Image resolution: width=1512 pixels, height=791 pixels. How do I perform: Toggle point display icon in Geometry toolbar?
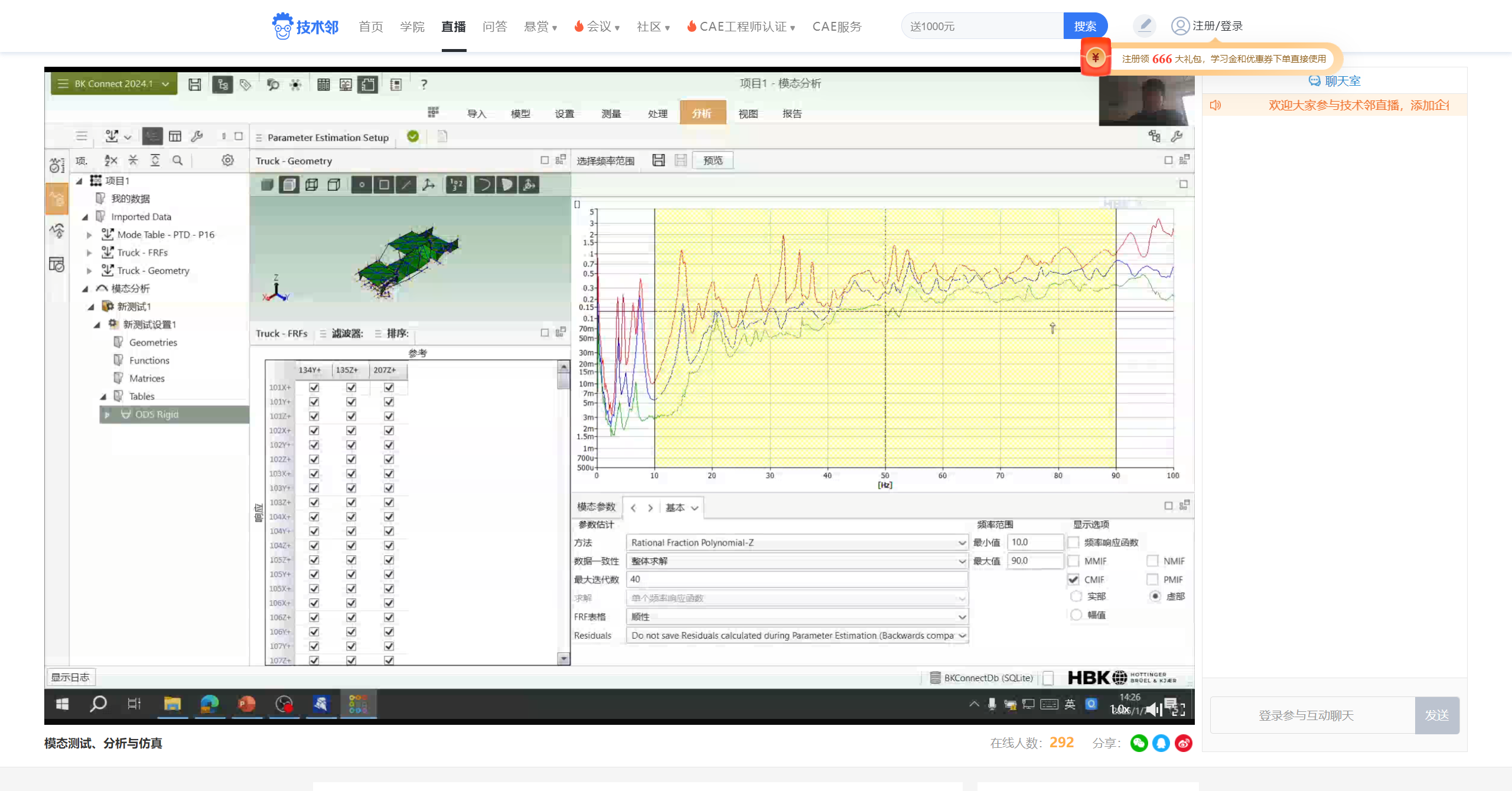(x=361, y=185)
